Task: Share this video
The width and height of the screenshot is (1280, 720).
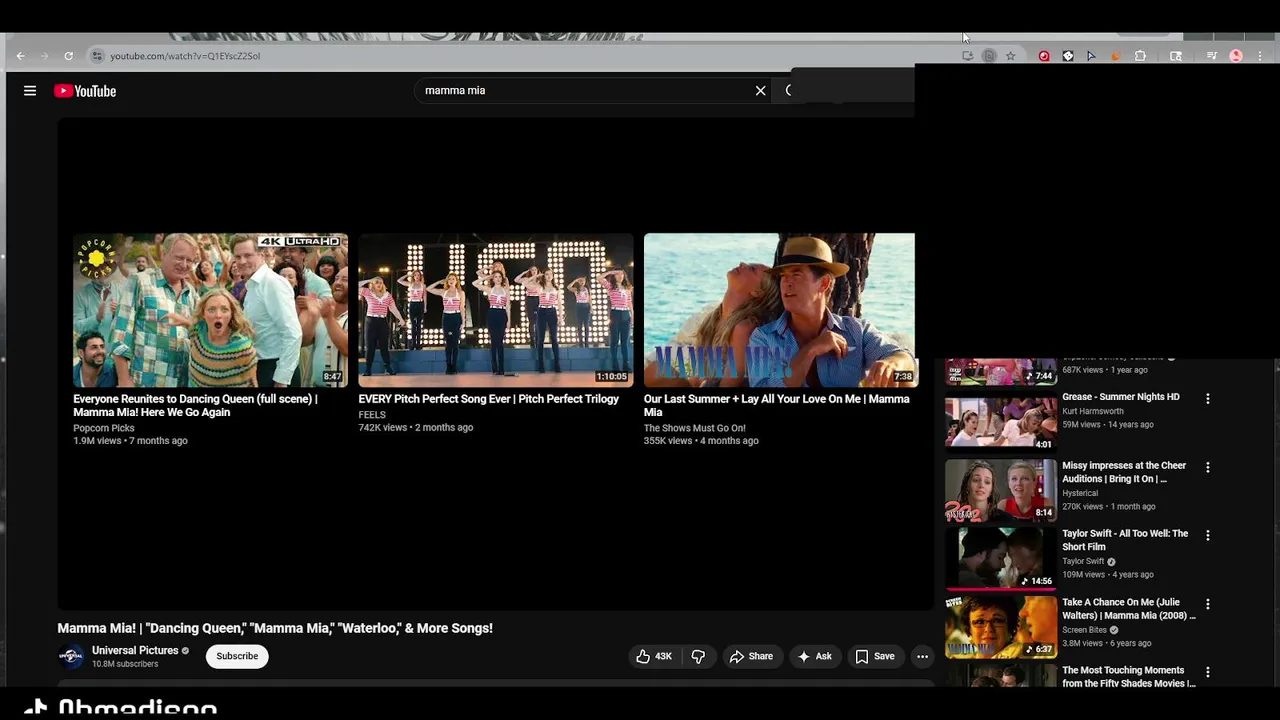Action: tap(751, 656)
